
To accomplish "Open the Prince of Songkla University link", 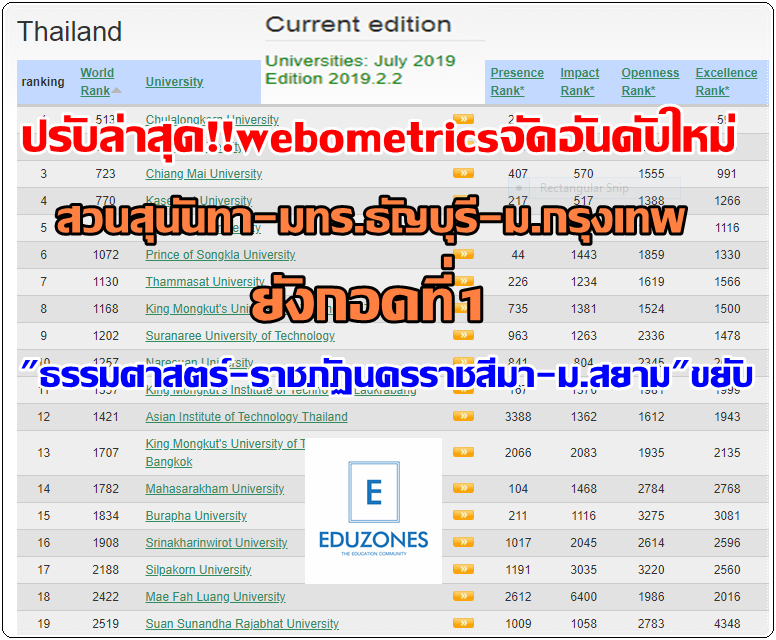I will pyautogui.click(x=220, y=255).
